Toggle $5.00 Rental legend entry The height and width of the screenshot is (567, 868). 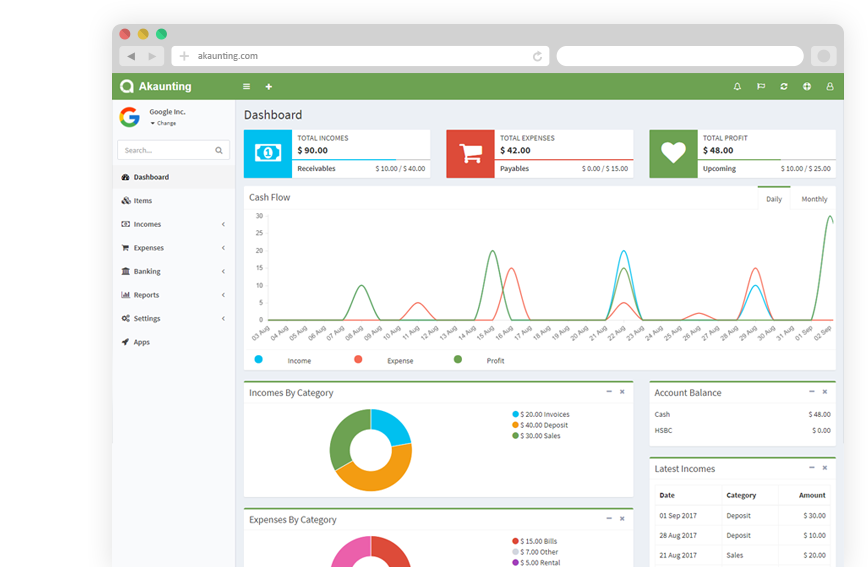pyautogui.click(x=536, y=563)
